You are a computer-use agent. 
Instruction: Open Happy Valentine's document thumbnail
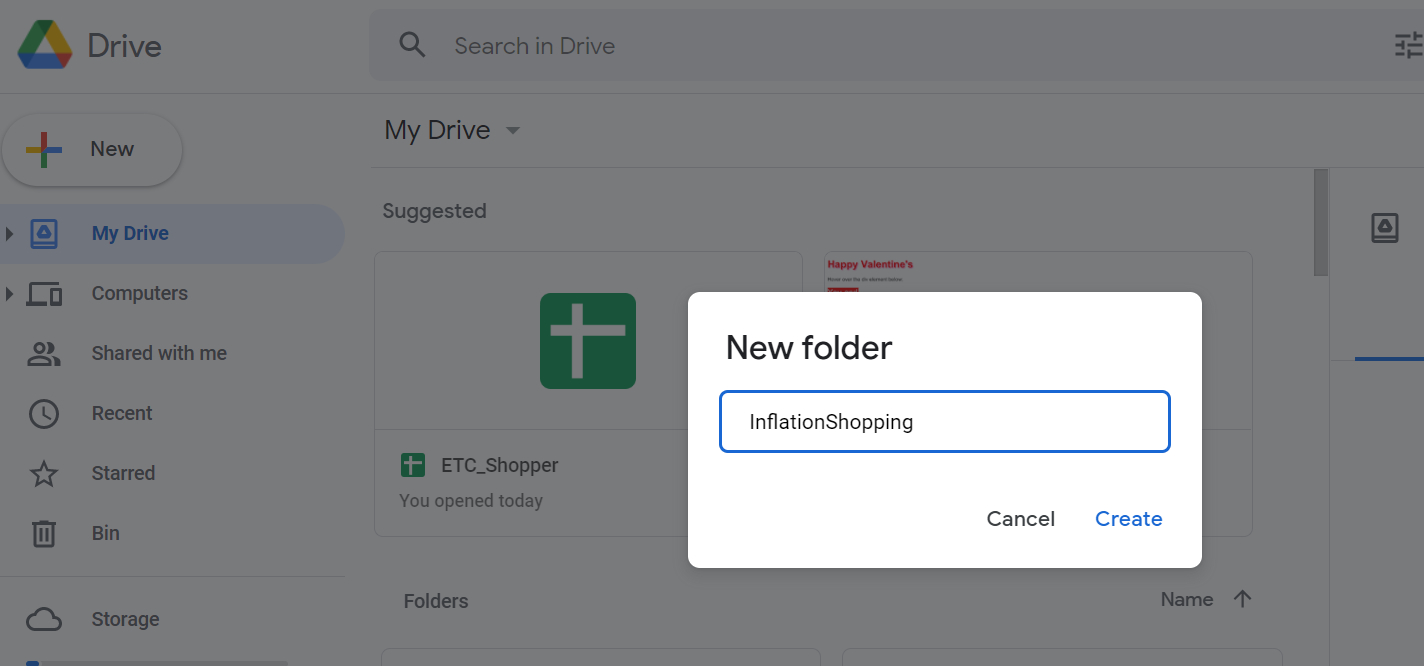click(x=1038, y=272)
